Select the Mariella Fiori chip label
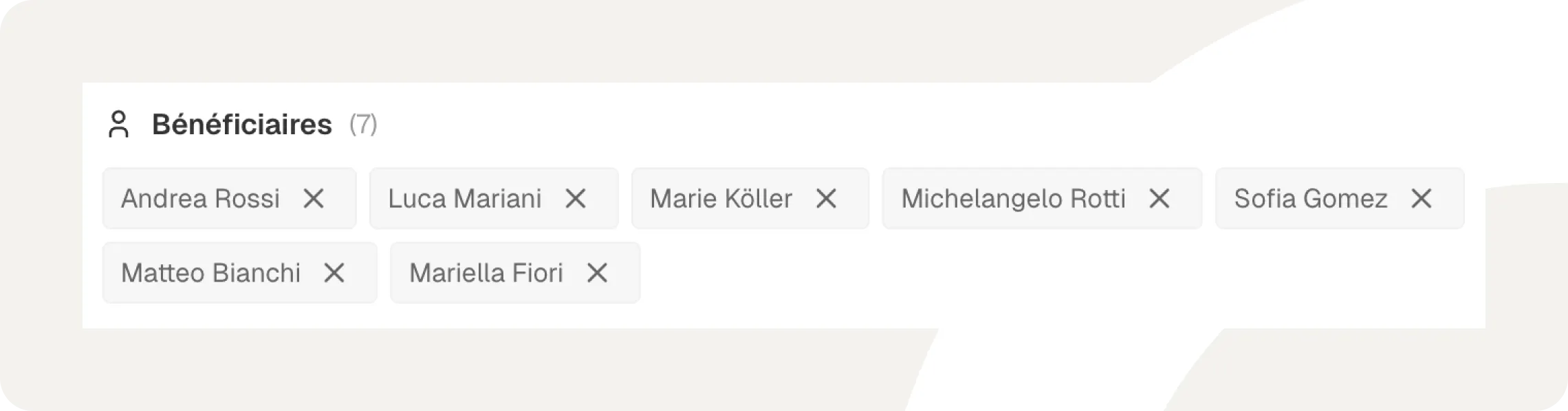This screenshot has height=411, width=1568. click(486, 273)
